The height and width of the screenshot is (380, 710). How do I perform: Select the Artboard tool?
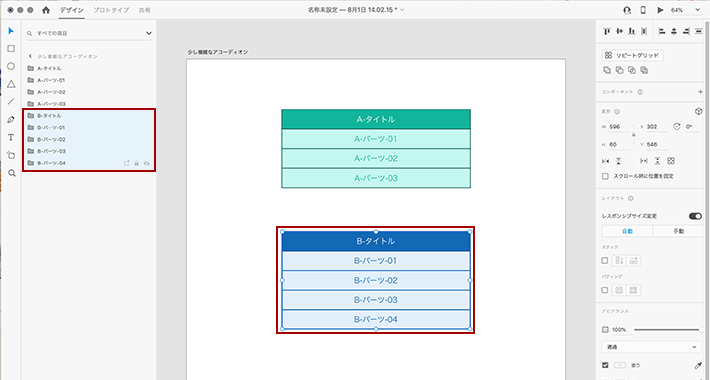11,155
